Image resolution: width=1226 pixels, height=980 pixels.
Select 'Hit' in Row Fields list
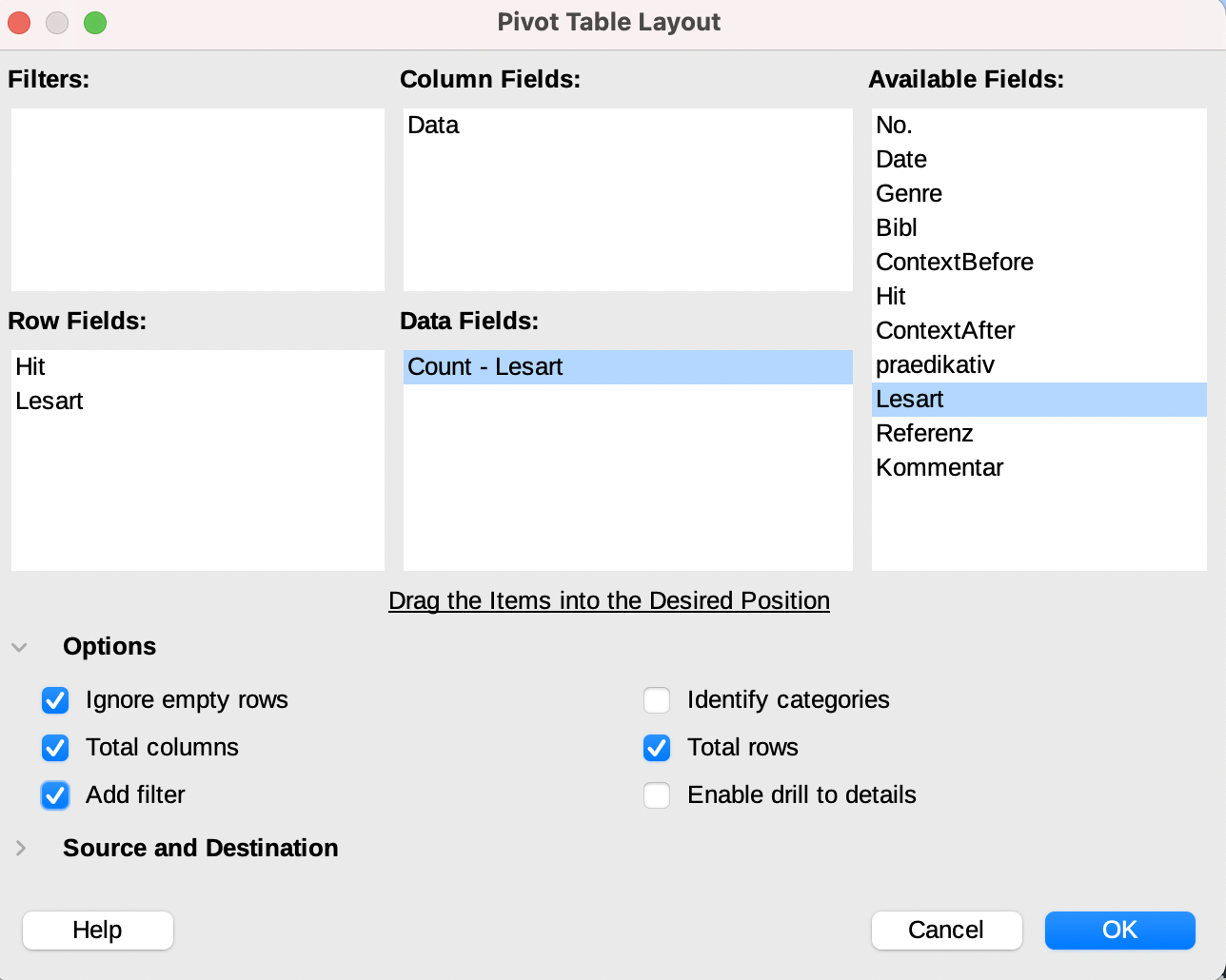point(198,367)
